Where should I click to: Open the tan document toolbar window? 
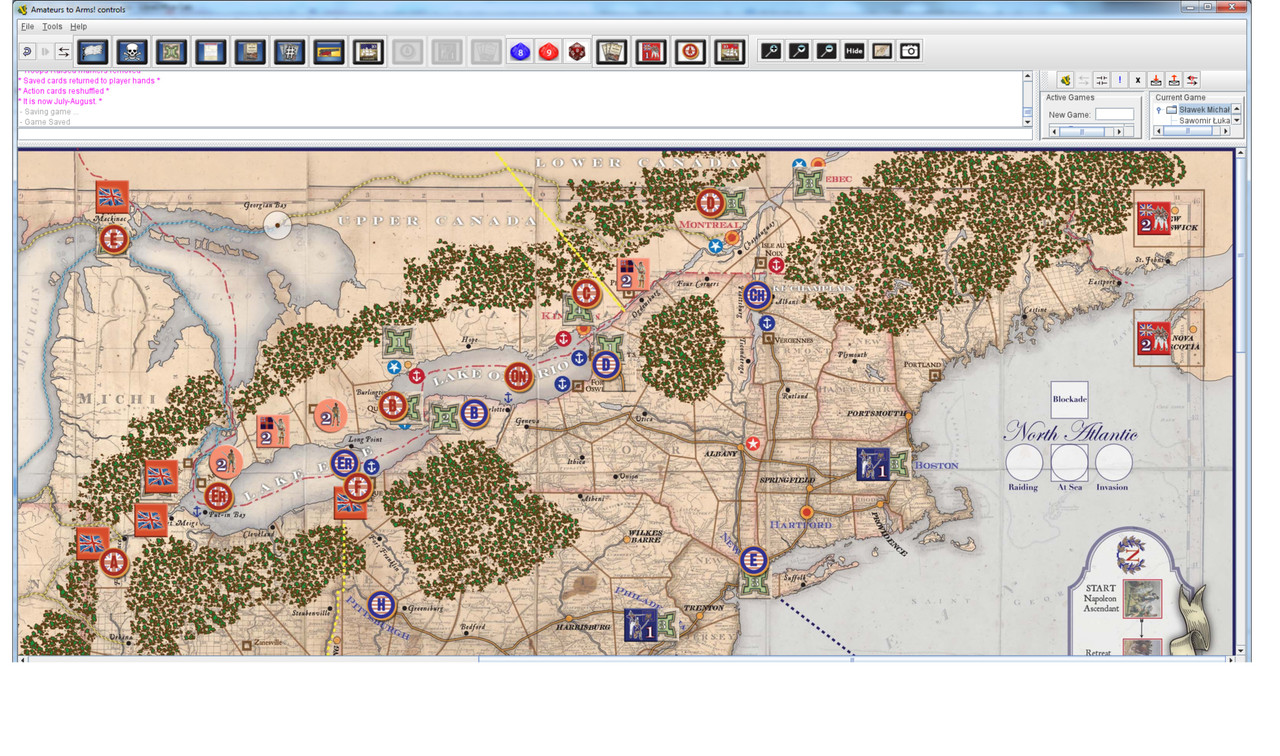pyautogui.click(x=250, y=51)
